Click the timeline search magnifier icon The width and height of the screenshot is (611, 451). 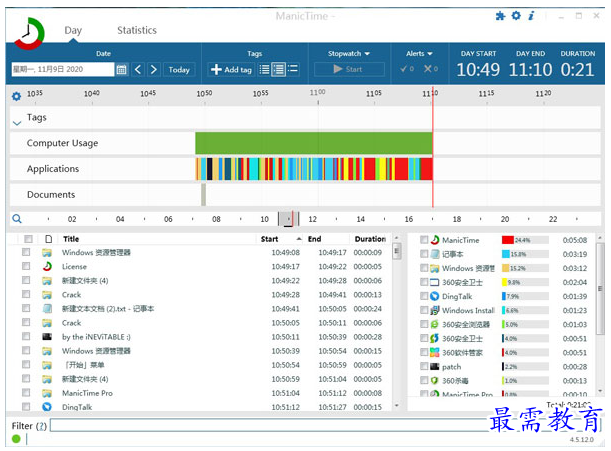(17, 218)
